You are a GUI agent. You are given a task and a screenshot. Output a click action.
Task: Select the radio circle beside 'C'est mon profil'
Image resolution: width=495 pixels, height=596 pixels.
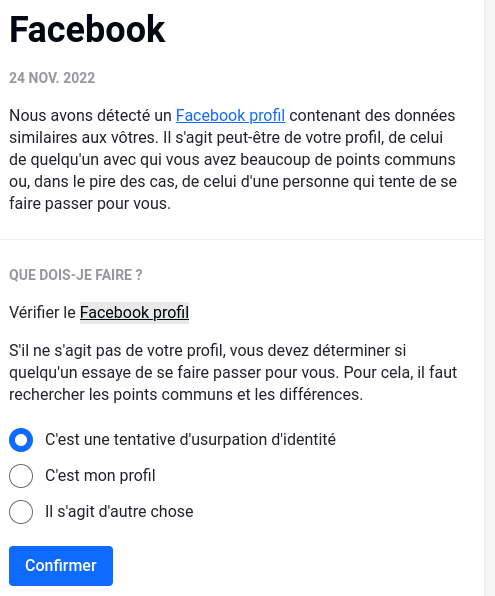(21, 476)
